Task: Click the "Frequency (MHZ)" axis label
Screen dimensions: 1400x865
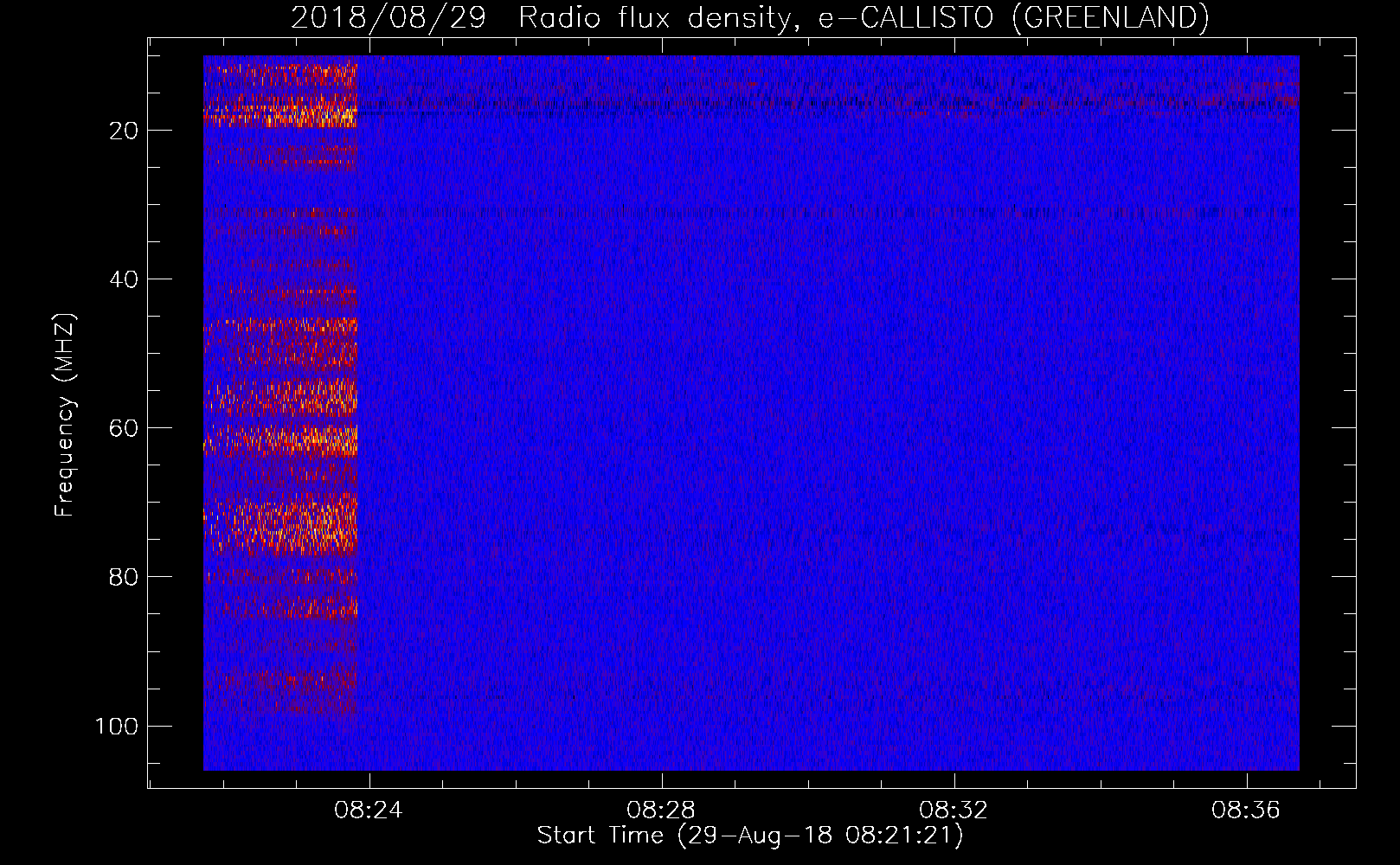Action: click(65, 415)
